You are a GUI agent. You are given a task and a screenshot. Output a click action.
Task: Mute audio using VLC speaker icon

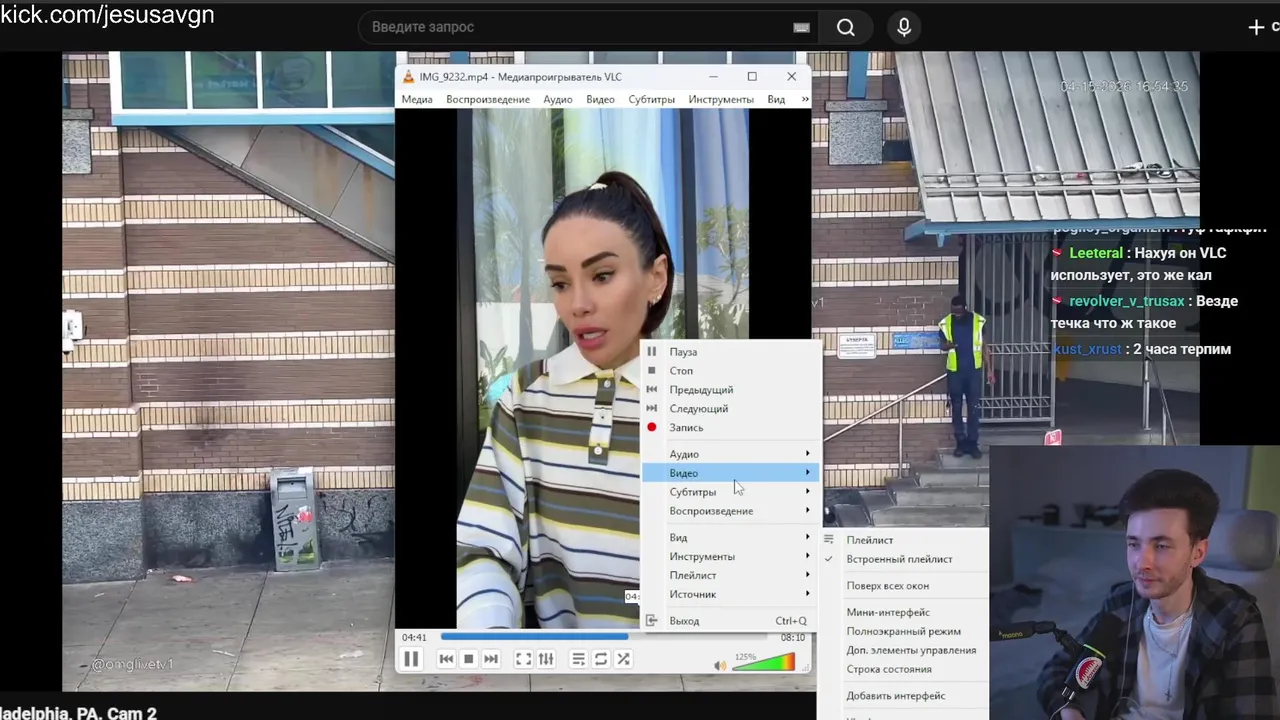[720, 665]
